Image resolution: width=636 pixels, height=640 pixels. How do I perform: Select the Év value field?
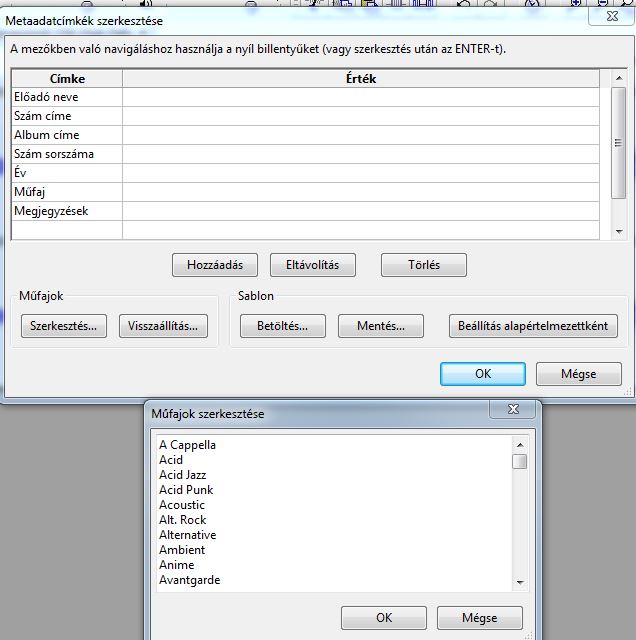pyautogui.click(x=360, y=173)
